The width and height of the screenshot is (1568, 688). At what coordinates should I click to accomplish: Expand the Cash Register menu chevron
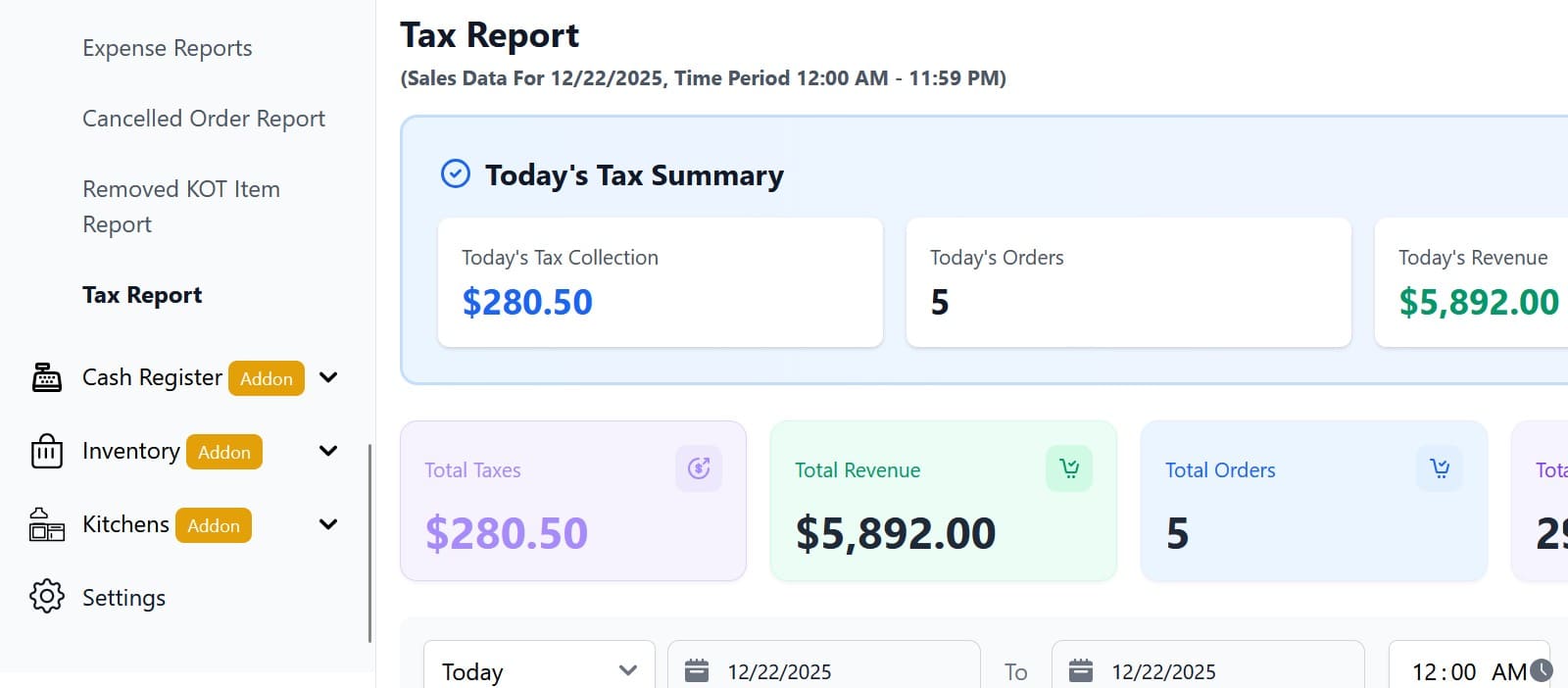point(328,377)
